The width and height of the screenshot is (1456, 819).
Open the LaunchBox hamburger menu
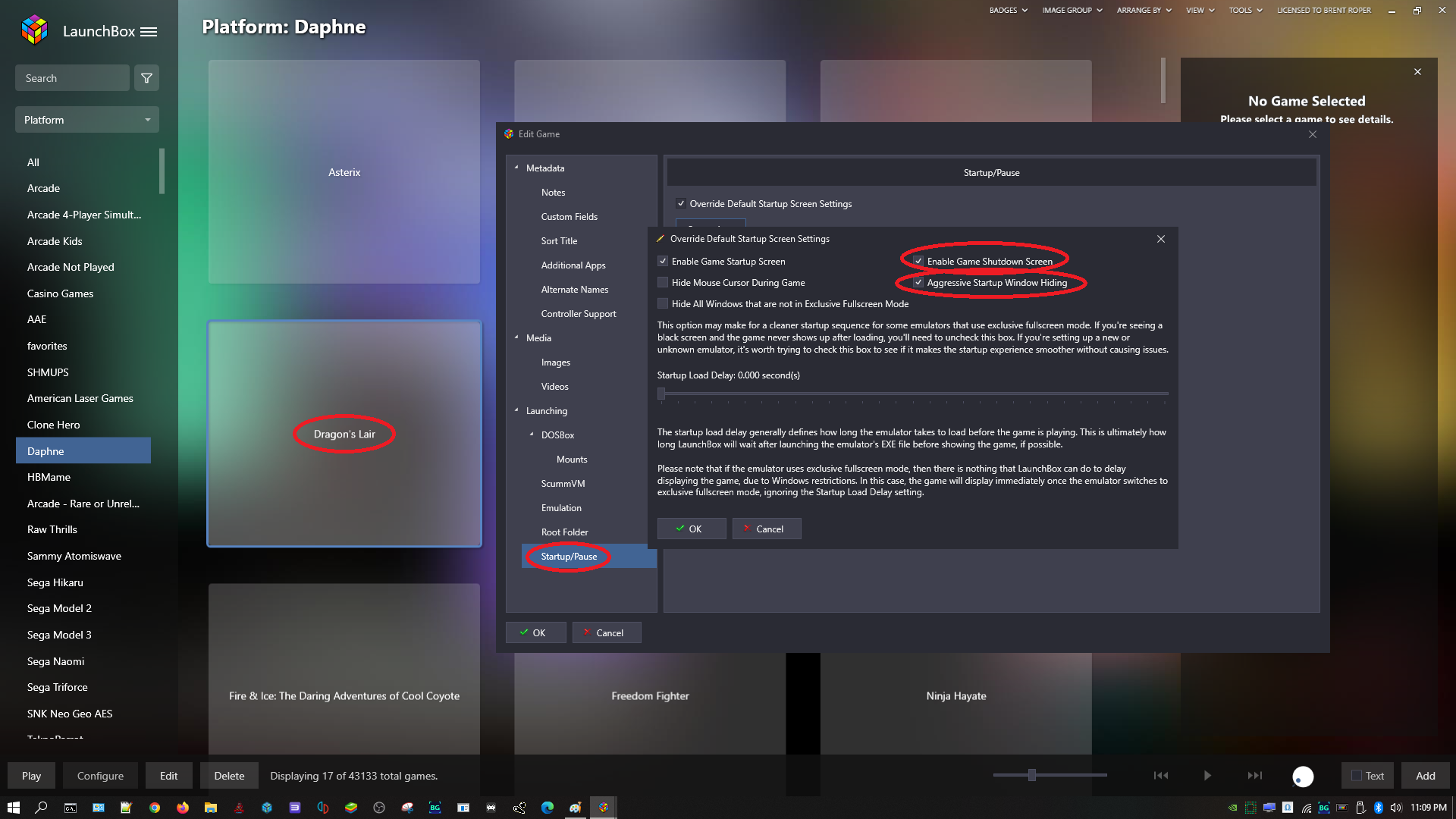(149, 32)
